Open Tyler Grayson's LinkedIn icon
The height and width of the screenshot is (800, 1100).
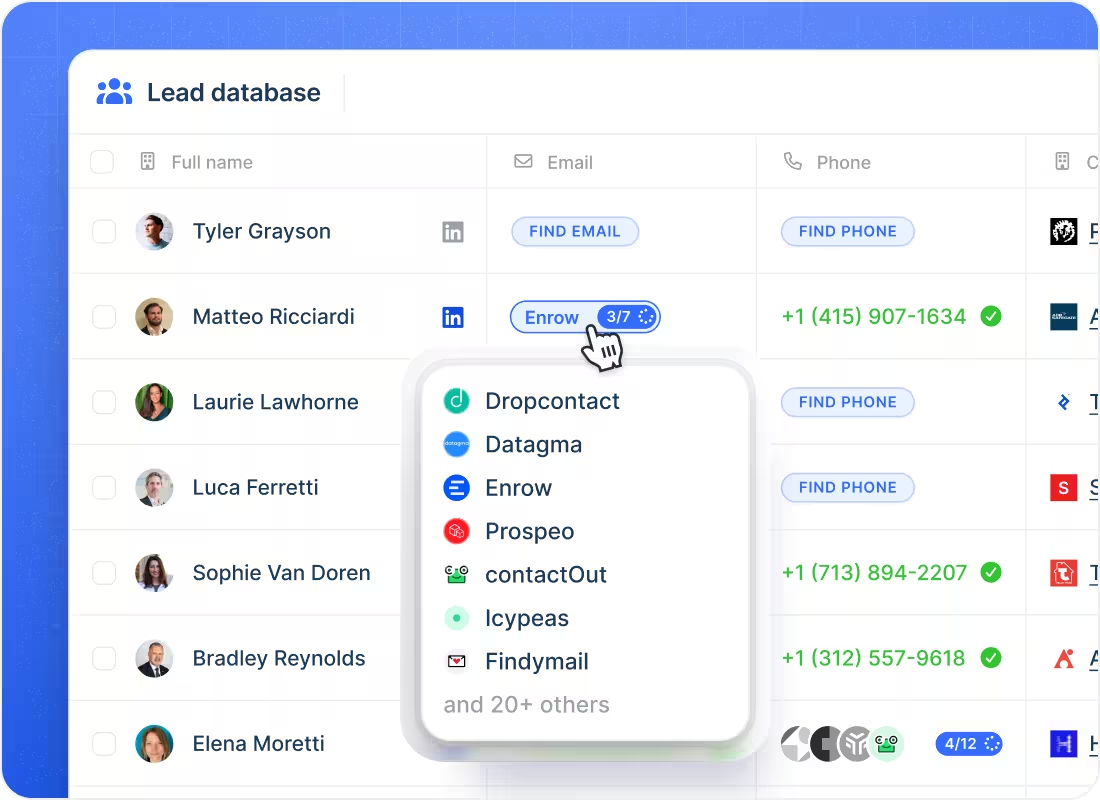click(x=452, y=232)
